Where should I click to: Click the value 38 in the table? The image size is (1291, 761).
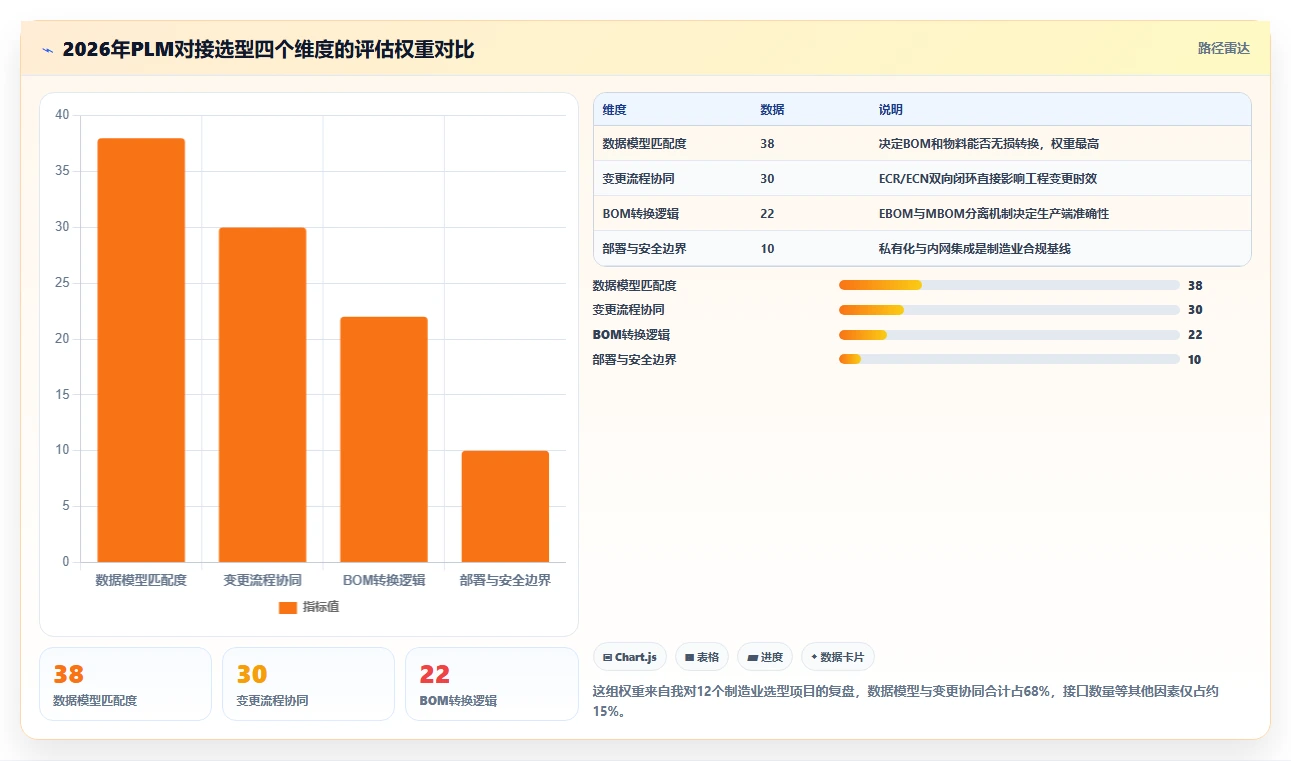767,144
